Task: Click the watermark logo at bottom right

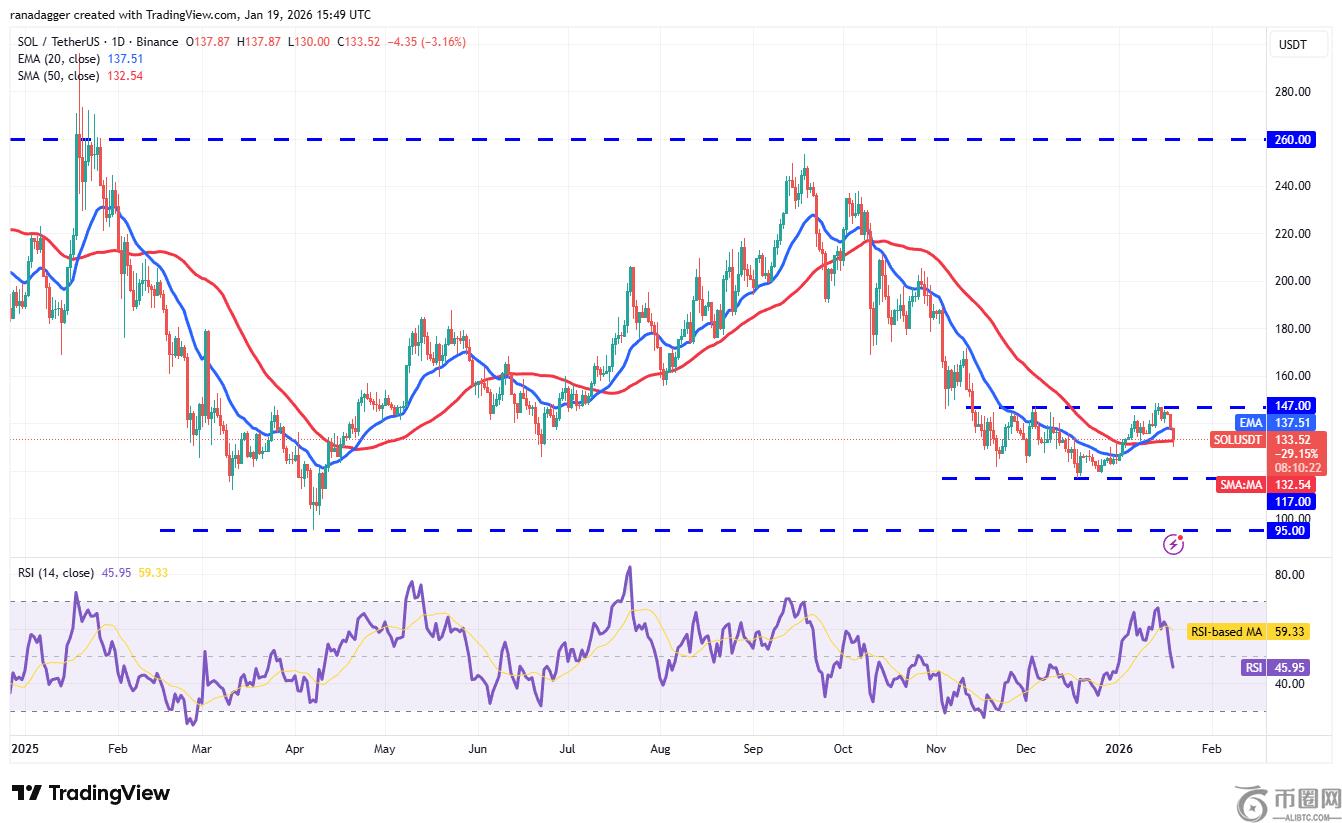Action: click(x=1287, y=801)
